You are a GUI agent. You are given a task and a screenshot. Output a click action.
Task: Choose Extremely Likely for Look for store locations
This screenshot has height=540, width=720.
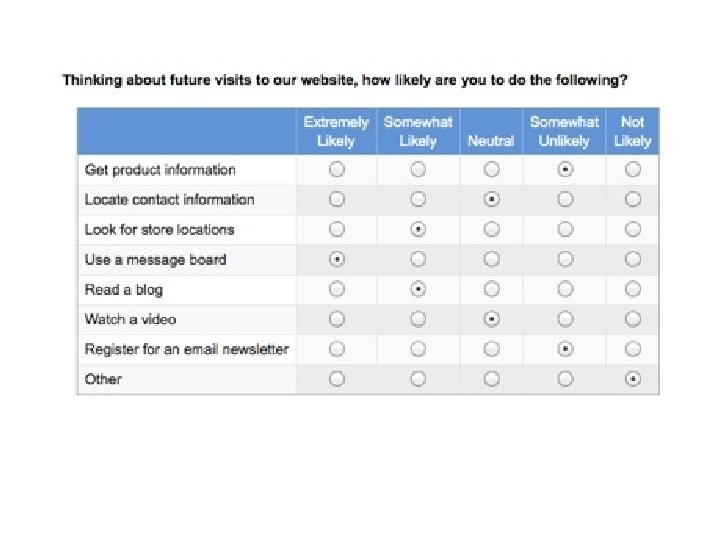pos(337,230)
